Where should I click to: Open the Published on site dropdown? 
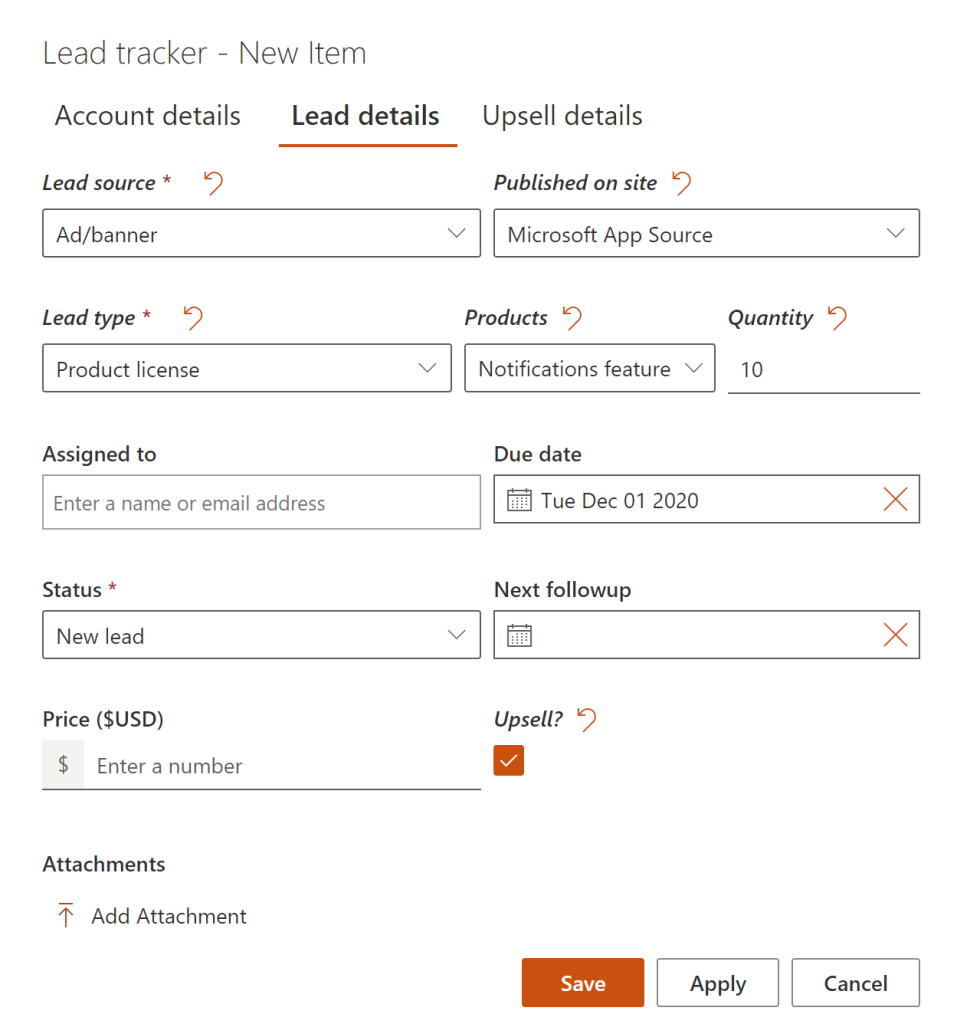[895, 234]
